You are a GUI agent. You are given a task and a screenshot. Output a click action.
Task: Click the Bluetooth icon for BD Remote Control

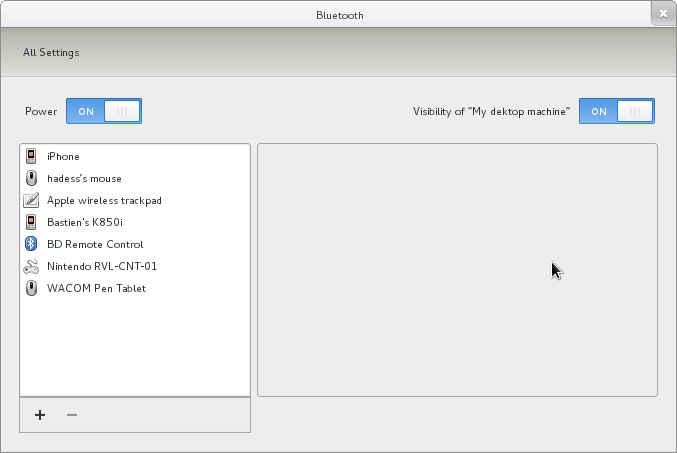point(31,244)
